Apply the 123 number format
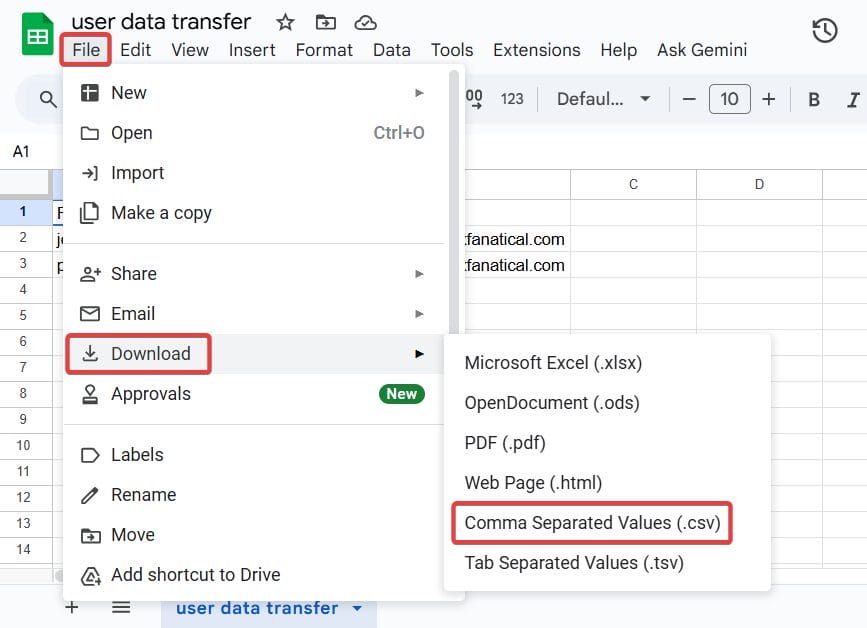 513,99
